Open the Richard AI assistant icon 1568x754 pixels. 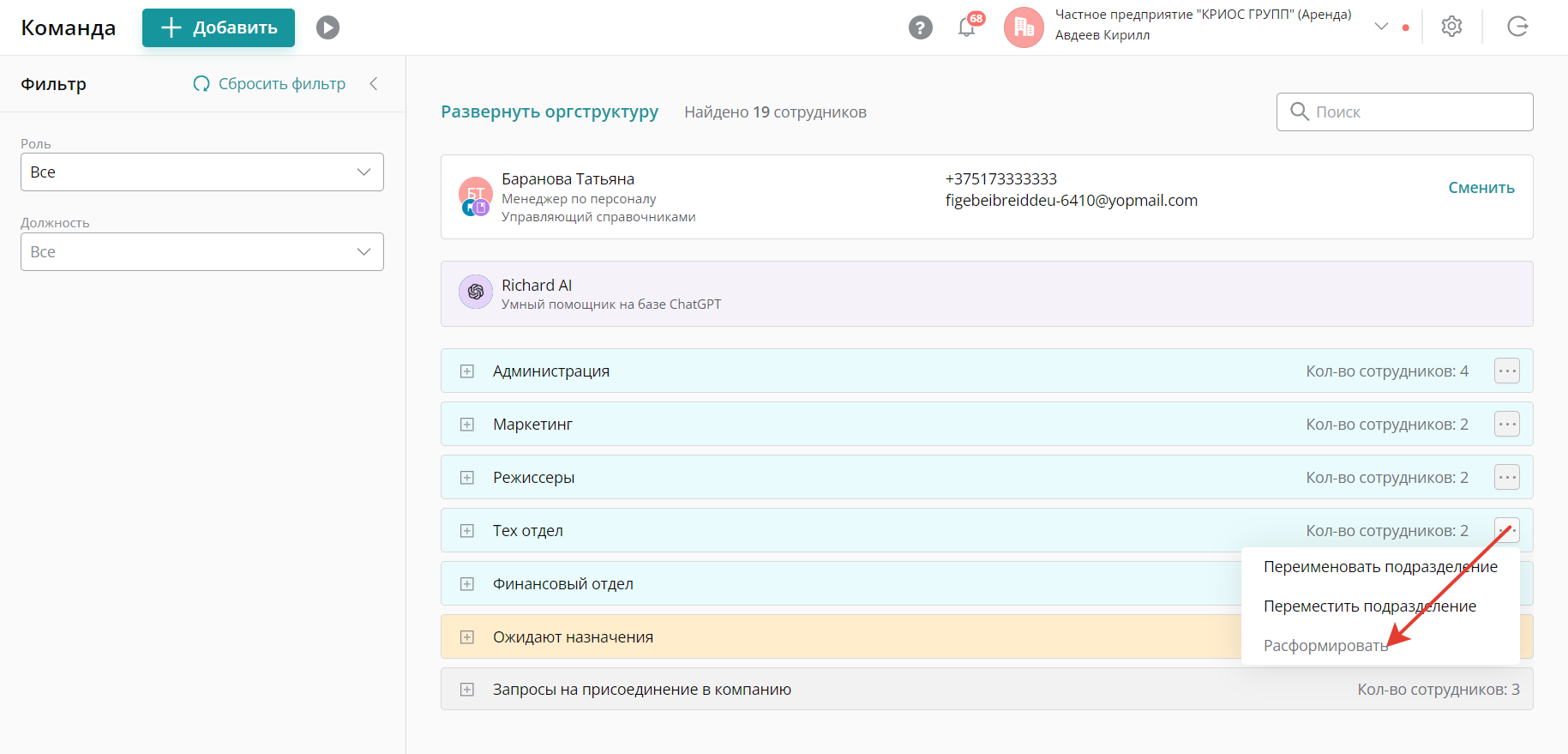click(476, 292)
